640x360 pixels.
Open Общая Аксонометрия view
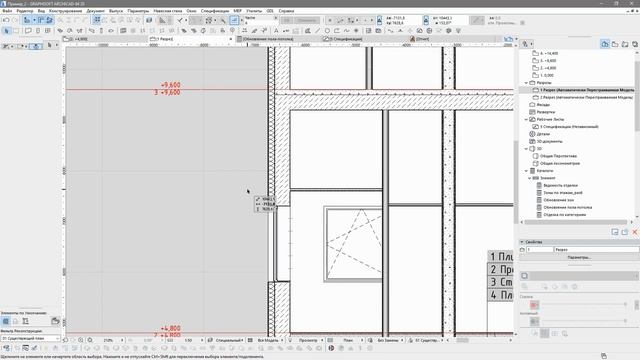click(x=556, y=164)
